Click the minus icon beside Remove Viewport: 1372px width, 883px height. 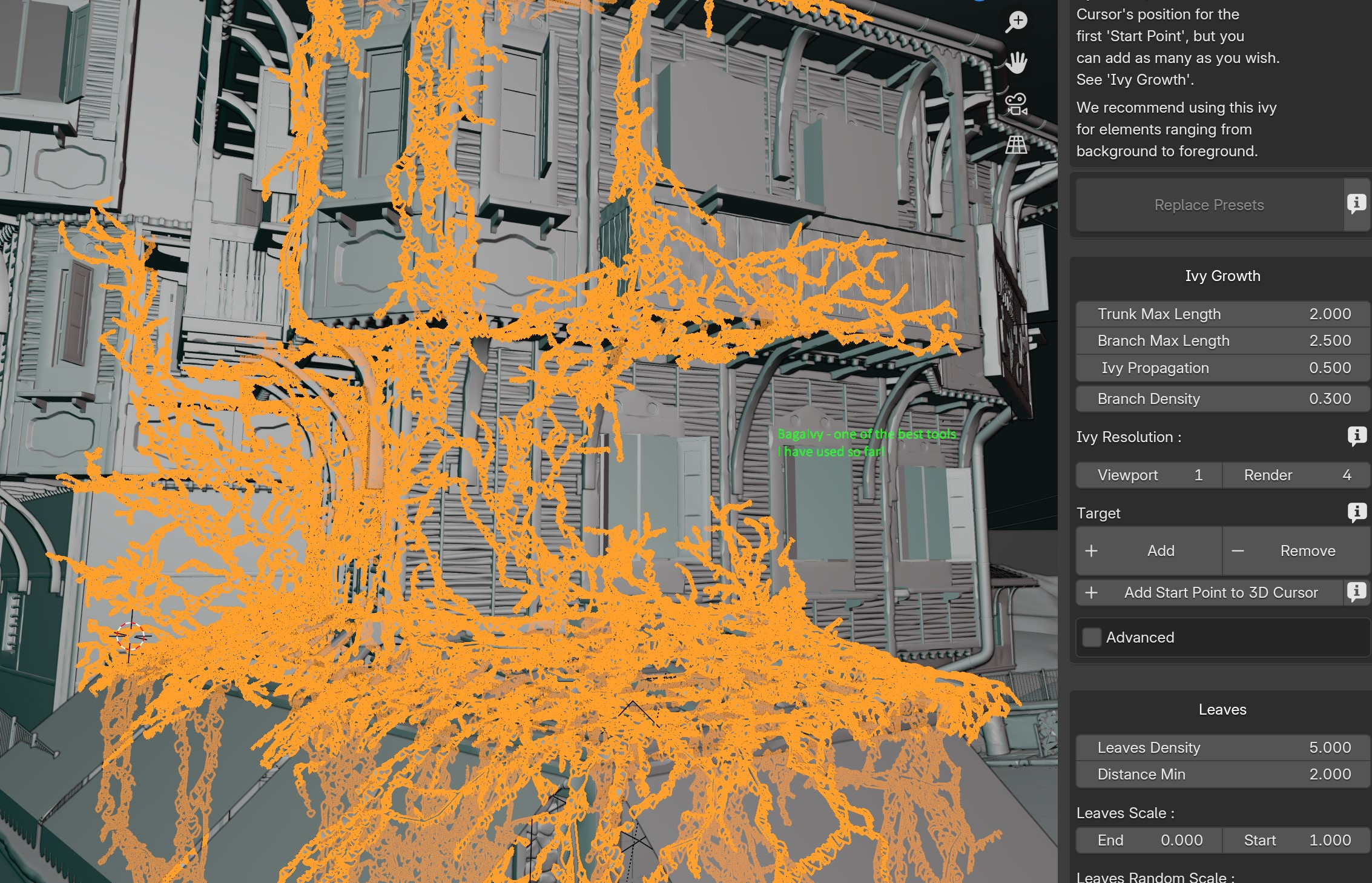tap(1238, 551)
